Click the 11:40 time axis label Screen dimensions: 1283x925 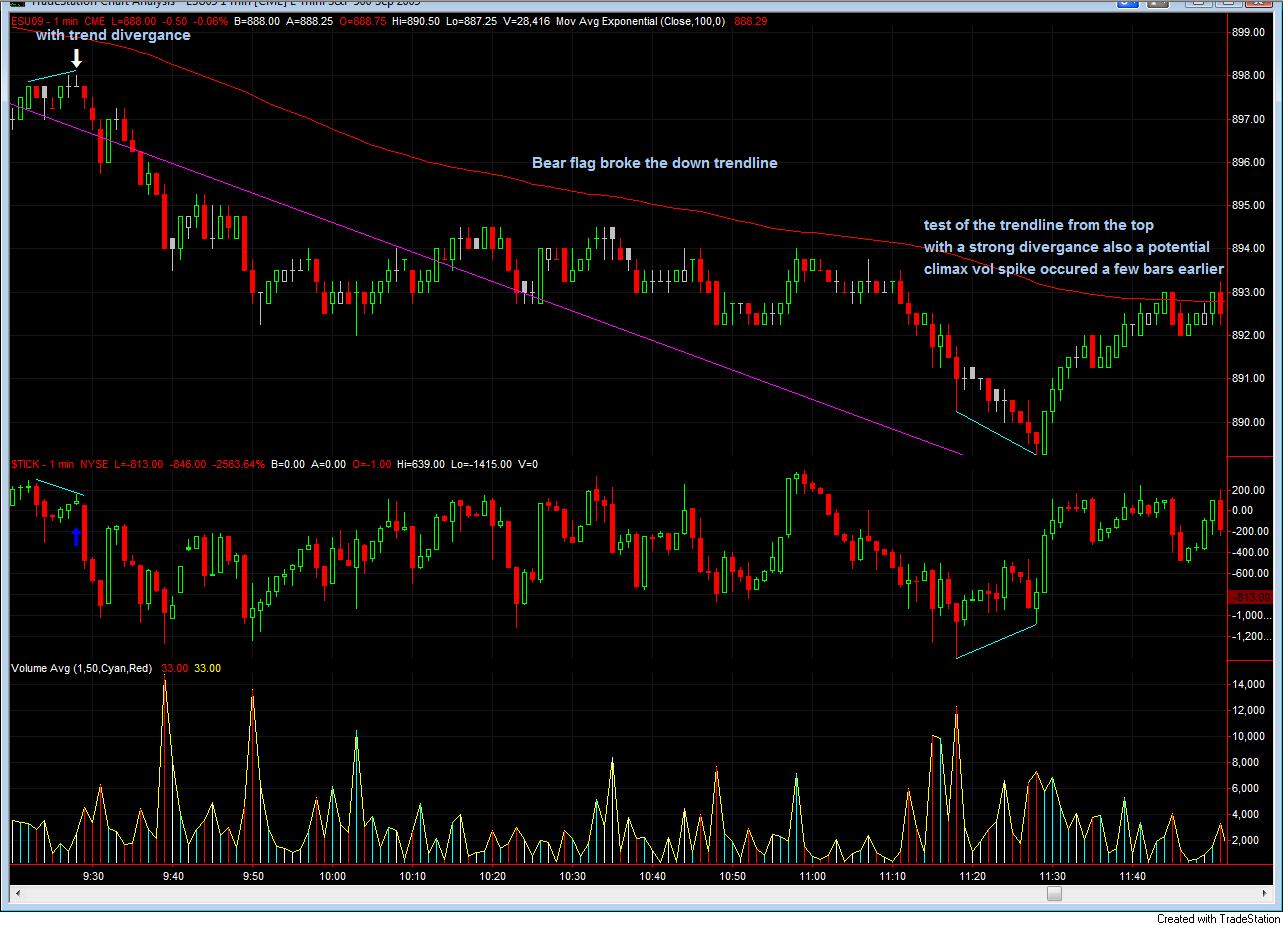click(1133, 876)
